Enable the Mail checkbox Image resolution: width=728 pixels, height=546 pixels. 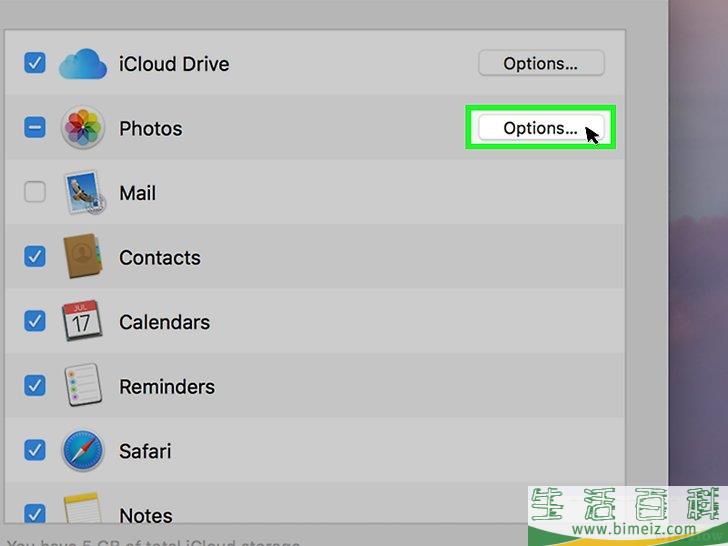point(35,192)
